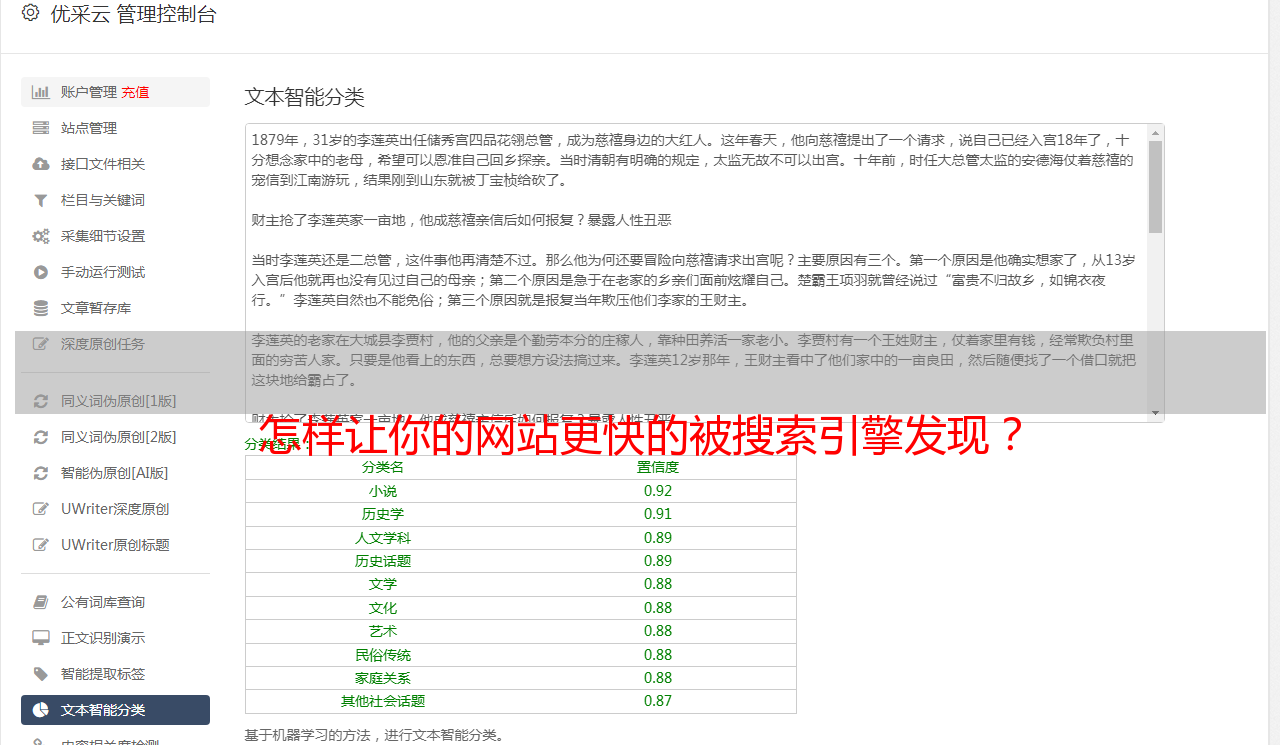1280x745 pixels.
Task: Click the 0.91 confidence value
Action: 658,514
